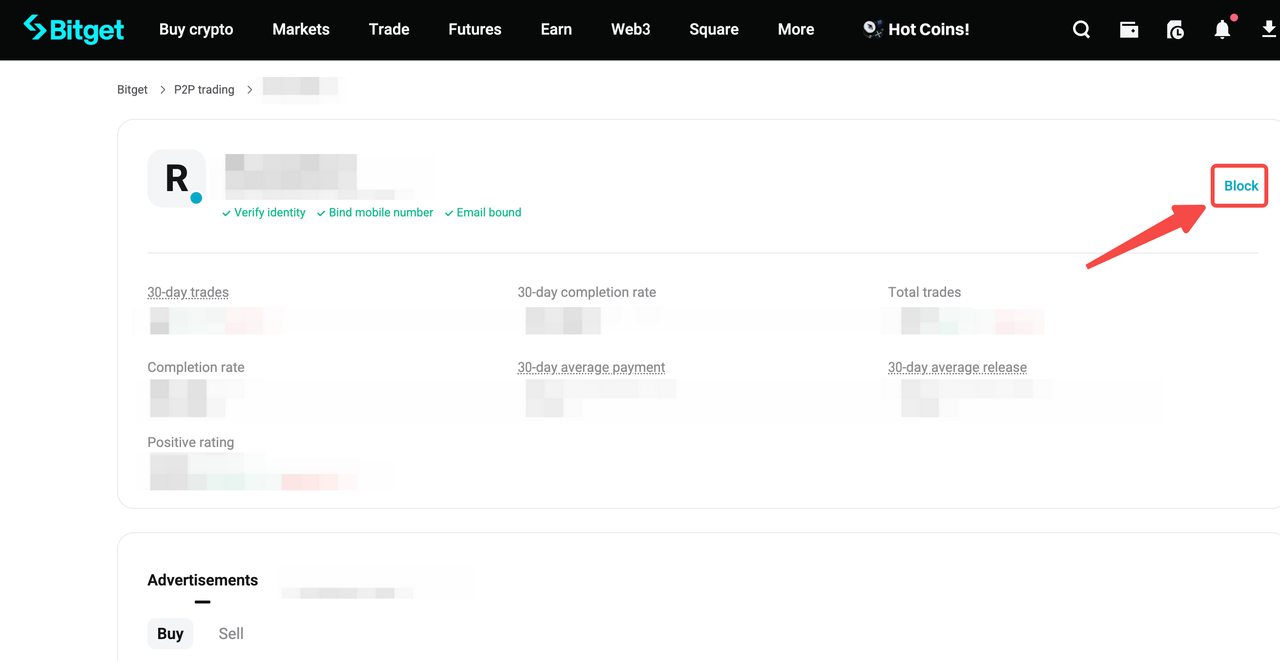1280x661 pixels.
Task: Click the 30-day average payment label
Action: (591, 367)
